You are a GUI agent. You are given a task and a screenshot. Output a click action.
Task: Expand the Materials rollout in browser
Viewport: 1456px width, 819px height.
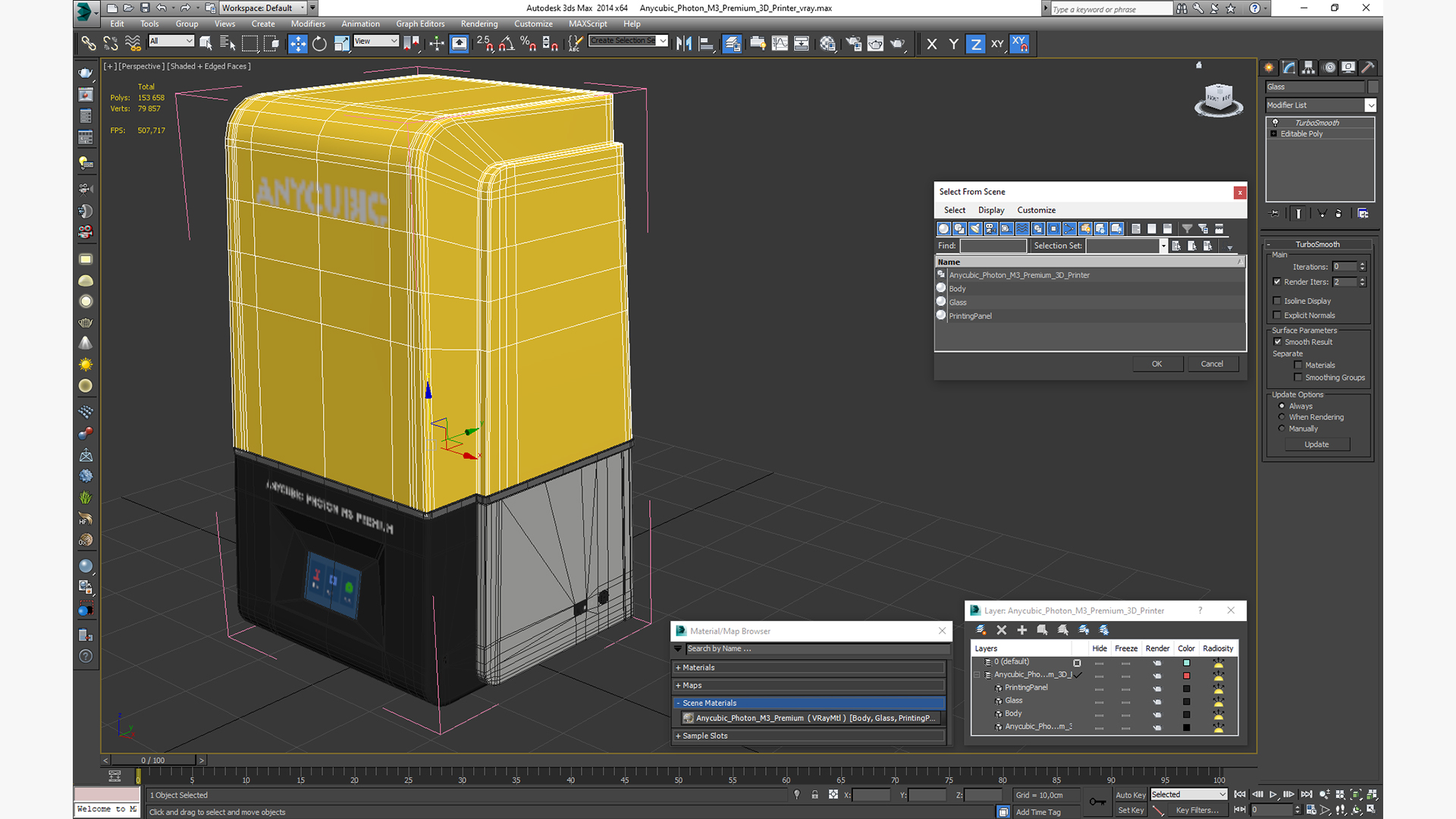(808, 668)
